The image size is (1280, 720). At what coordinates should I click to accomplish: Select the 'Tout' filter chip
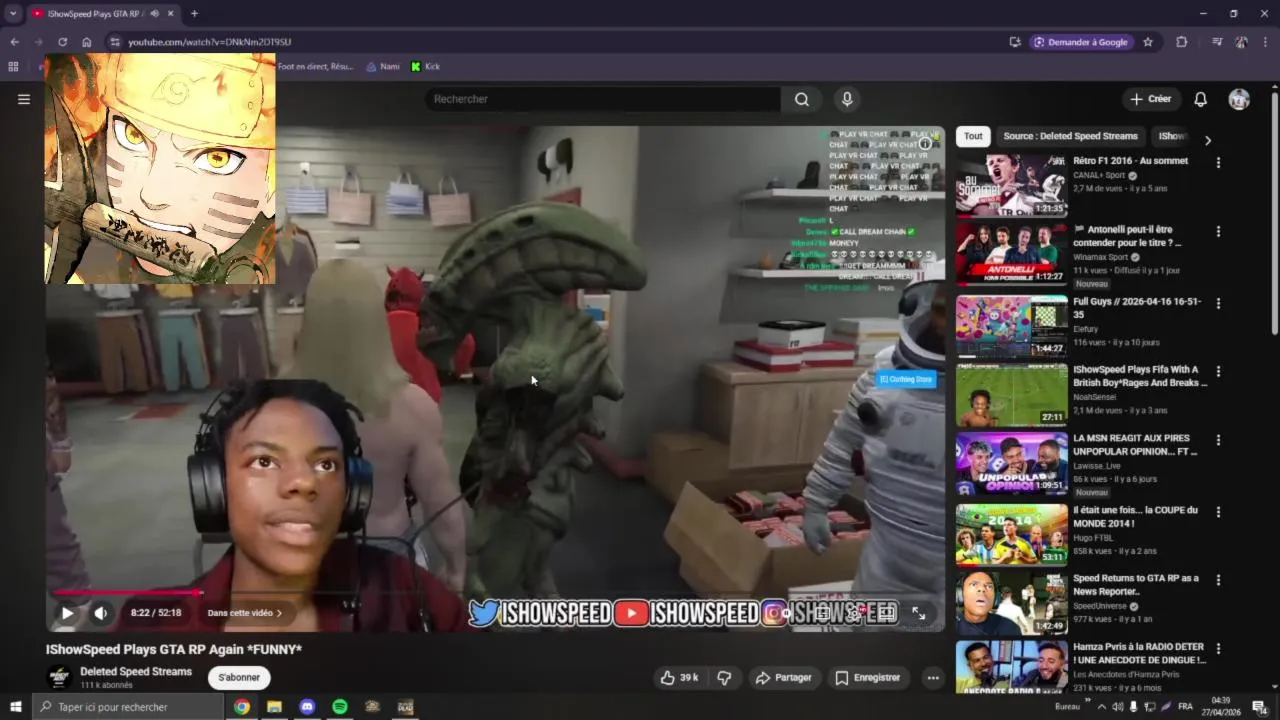click(973, 136)
